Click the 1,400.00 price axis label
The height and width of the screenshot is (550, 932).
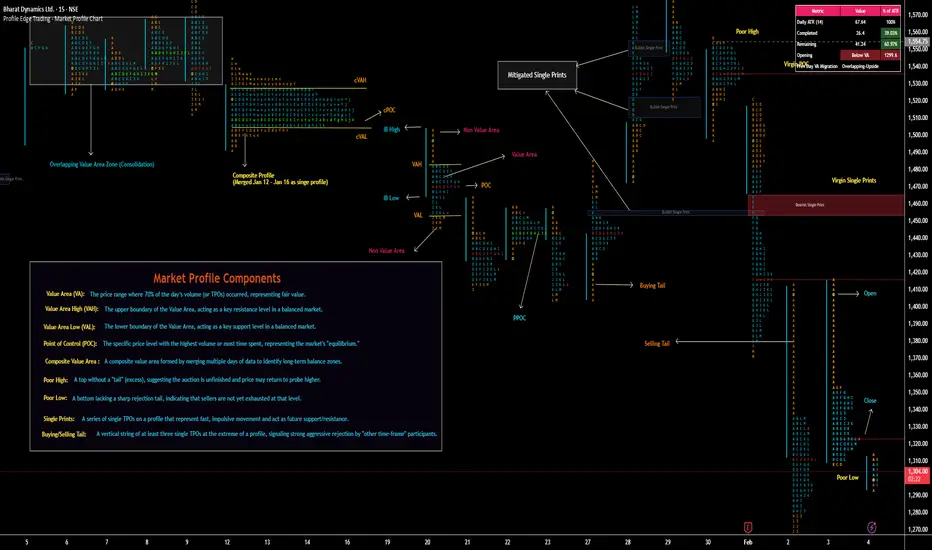click(x=918, y=307)
